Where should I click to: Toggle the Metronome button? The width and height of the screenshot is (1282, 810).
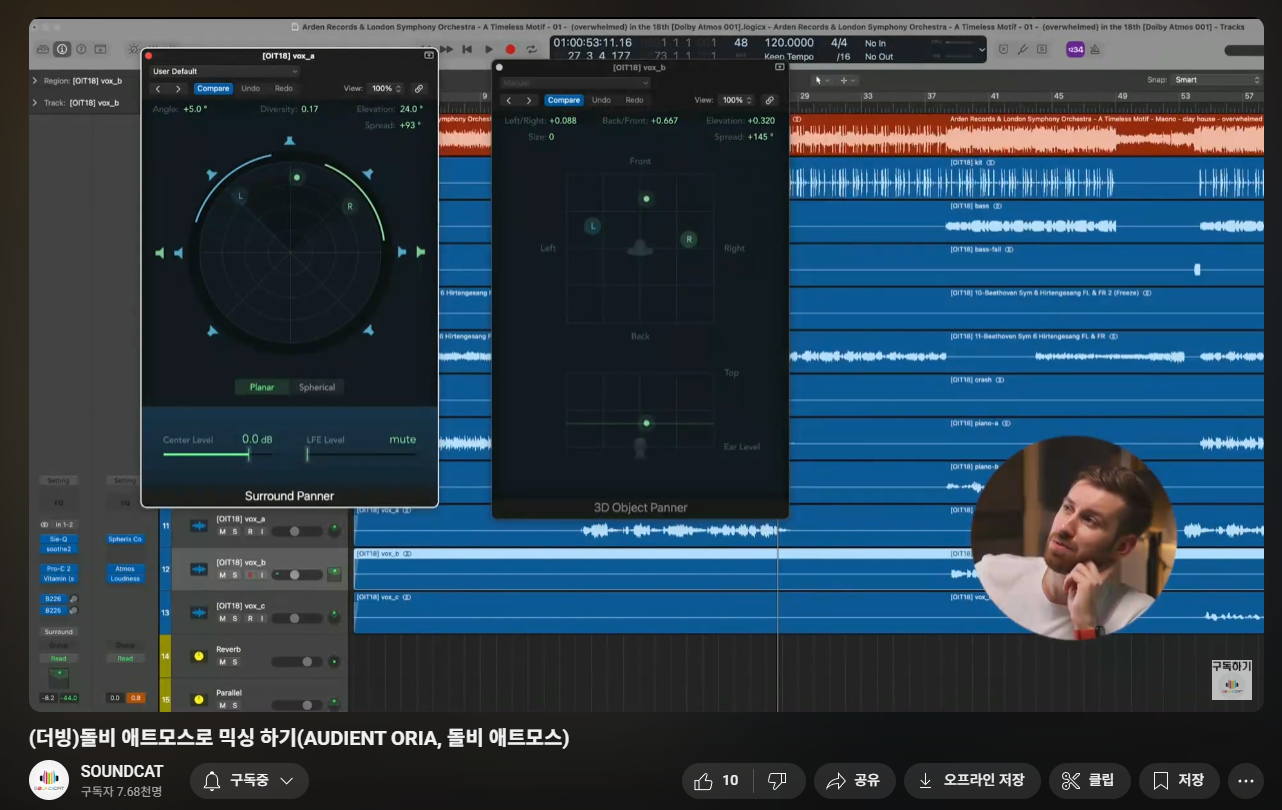point(1095,49)
